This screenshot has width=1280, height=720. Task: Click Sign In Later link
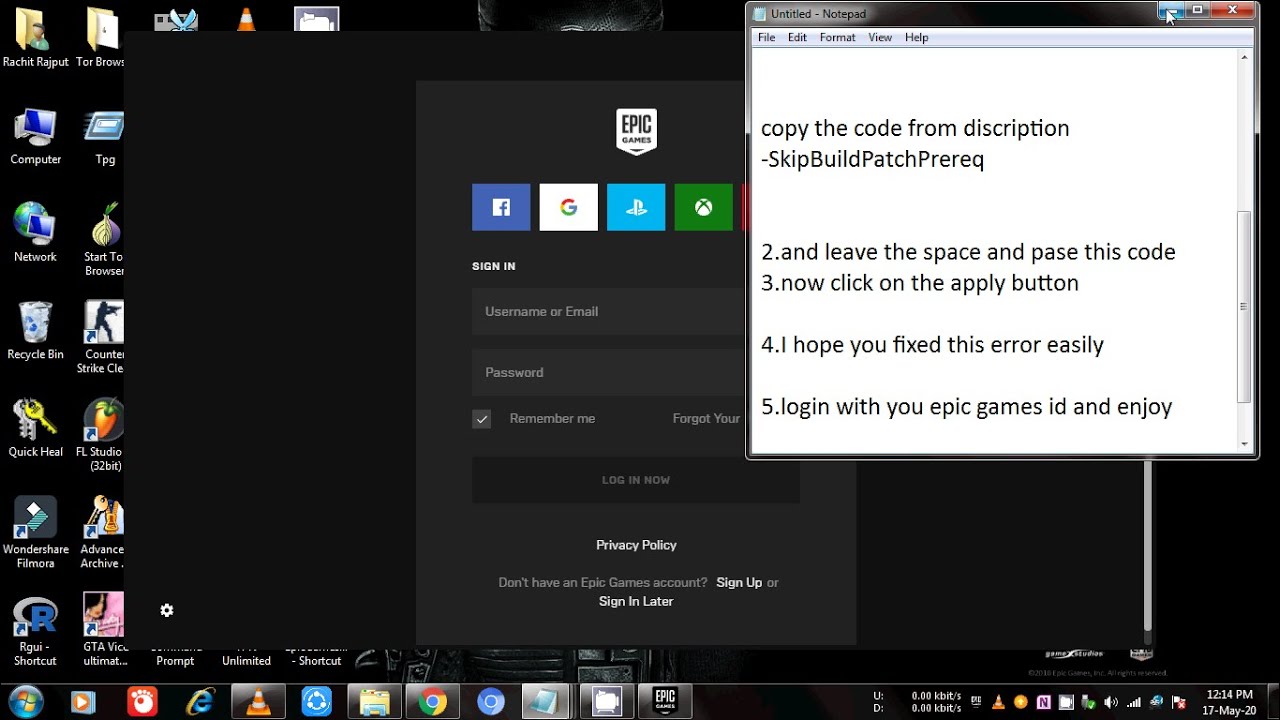pos(636,601)
